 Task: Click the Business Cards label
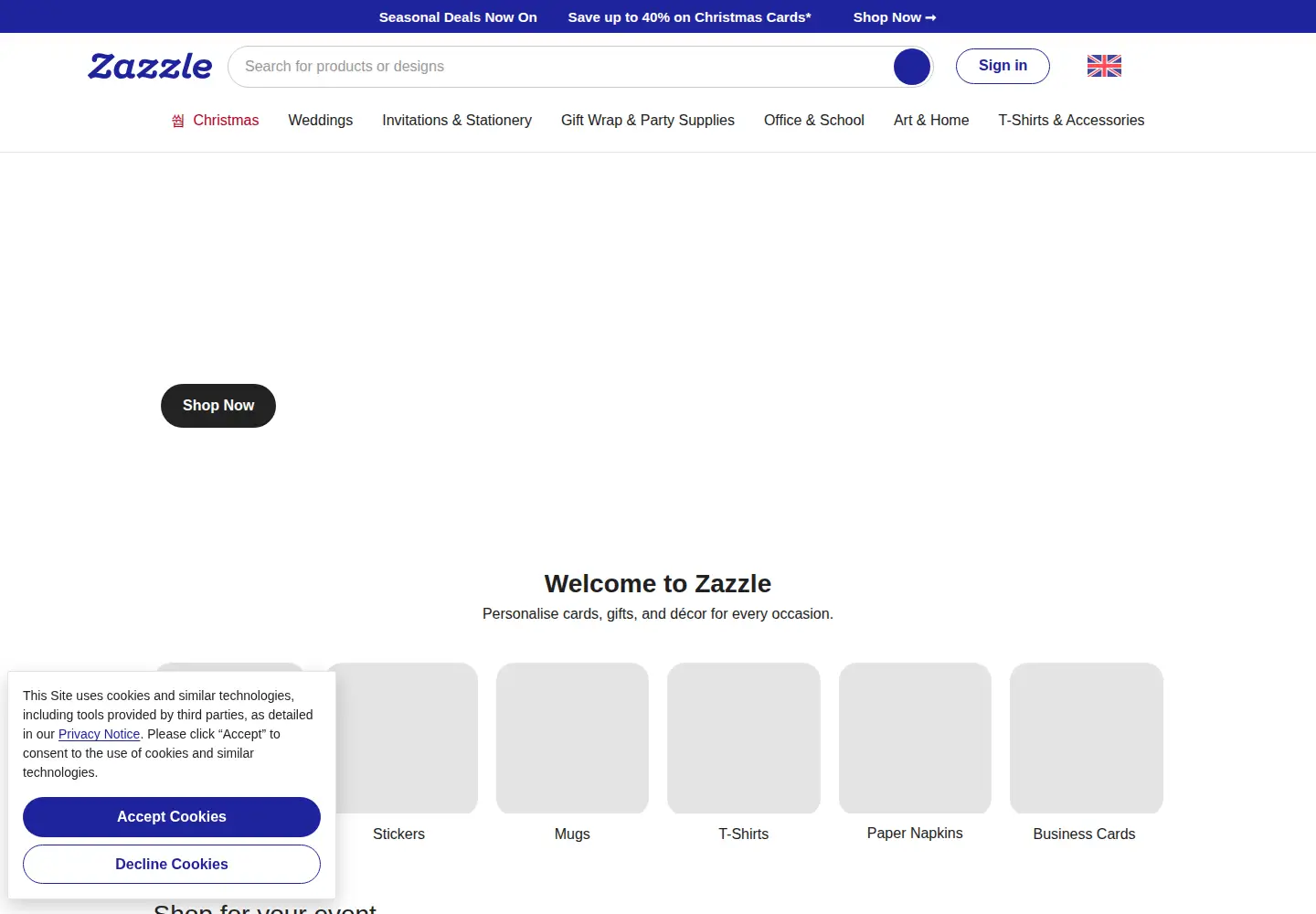point(1085,834)
